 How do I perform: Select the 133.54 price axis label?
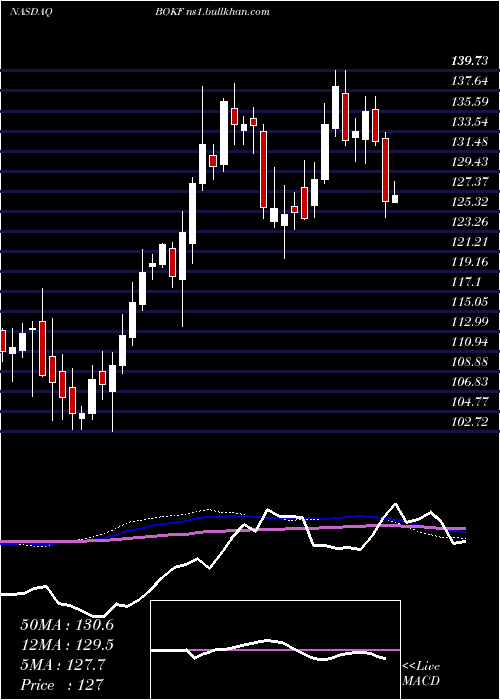(469, 121)
